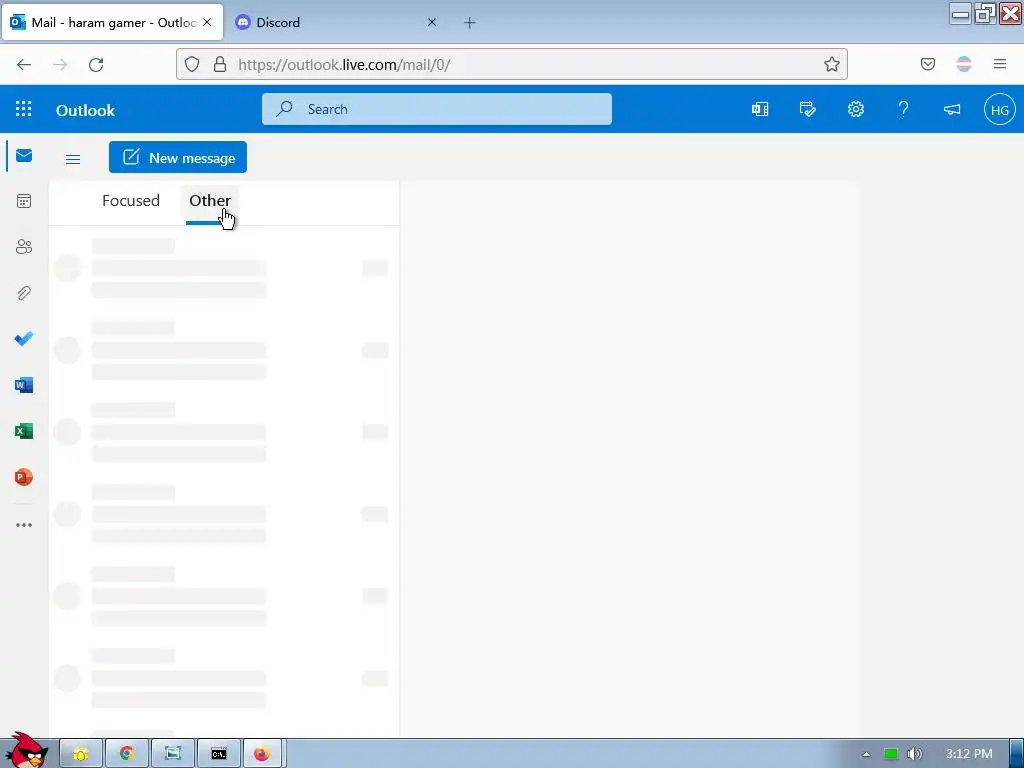Toggle the folder pane hamburger menu
Viewport: 1024px width, 768px height.
coord(73,159)
